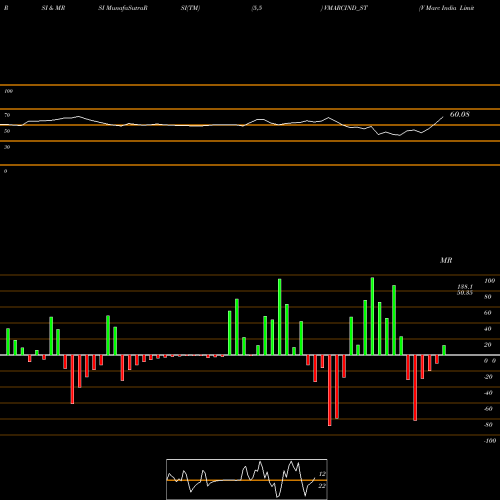The height and width of the screenshot is (500, 500).
Task: Select the 50.85 value in MR panel
Action: [465, 293]
